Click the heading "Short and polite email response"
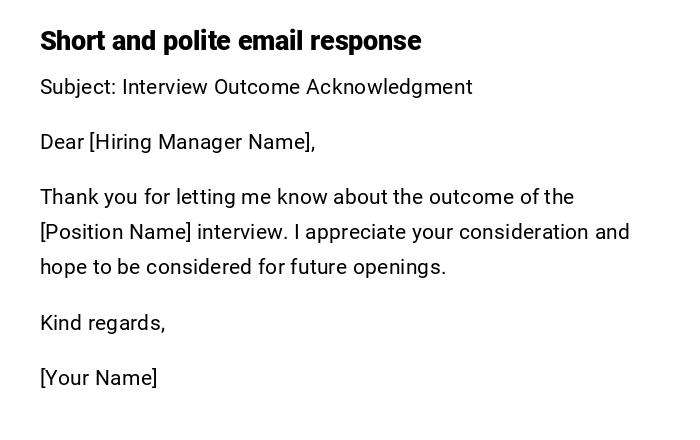 click(x=230, y=41)
